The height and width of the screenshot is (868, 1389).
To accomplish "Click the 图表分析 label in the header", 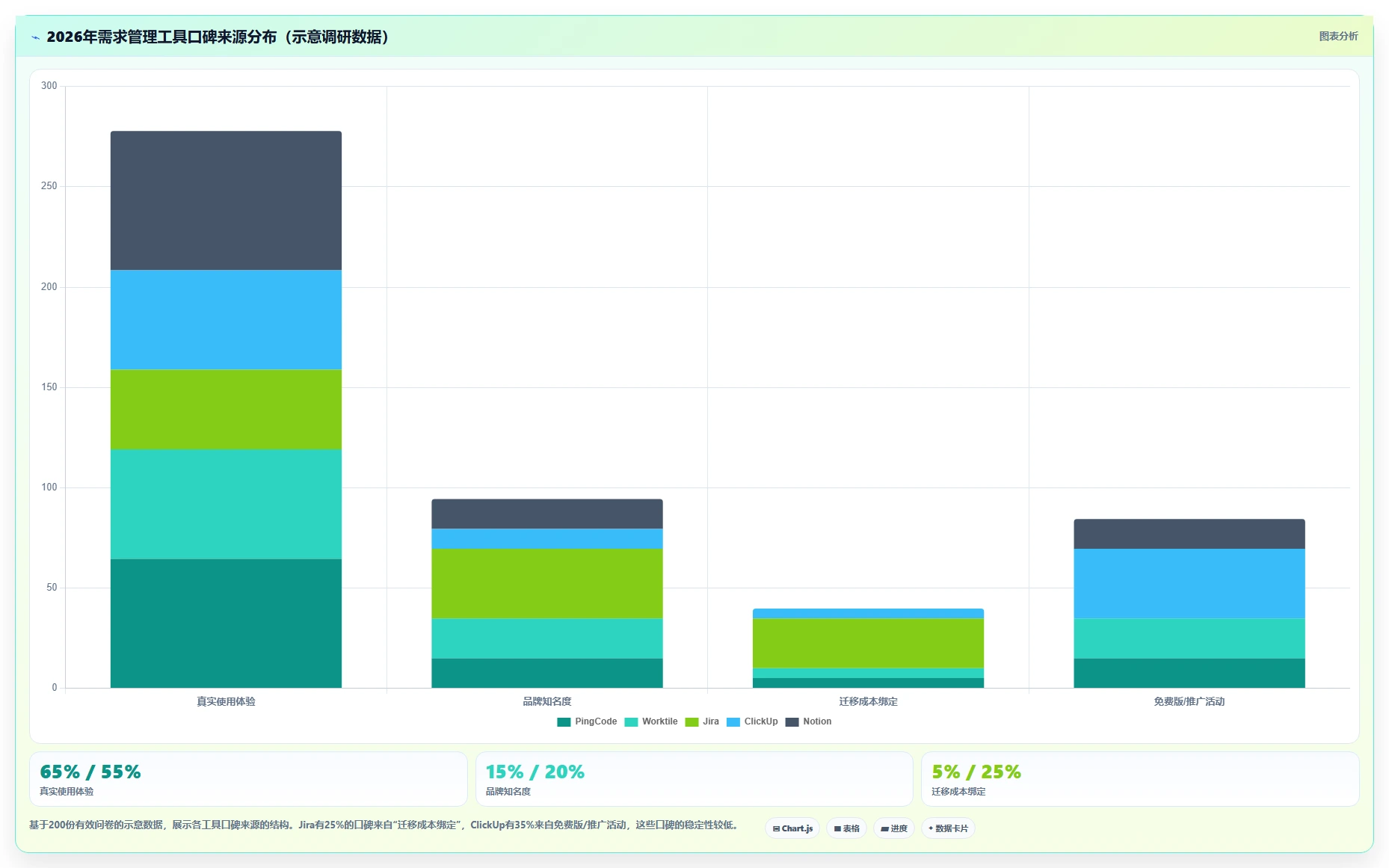I will pyautogui.click(x=1338, y=36).
